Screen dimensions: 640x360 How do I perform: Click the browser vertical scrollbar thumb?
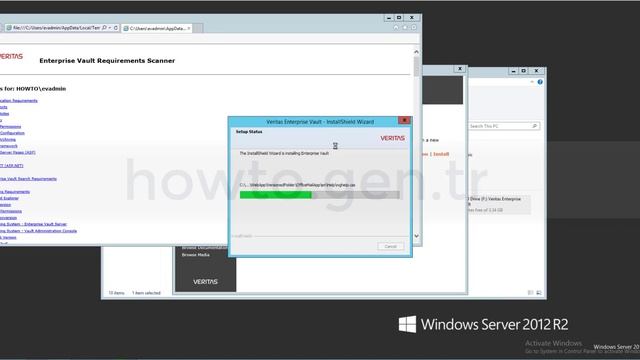(416, 67)
